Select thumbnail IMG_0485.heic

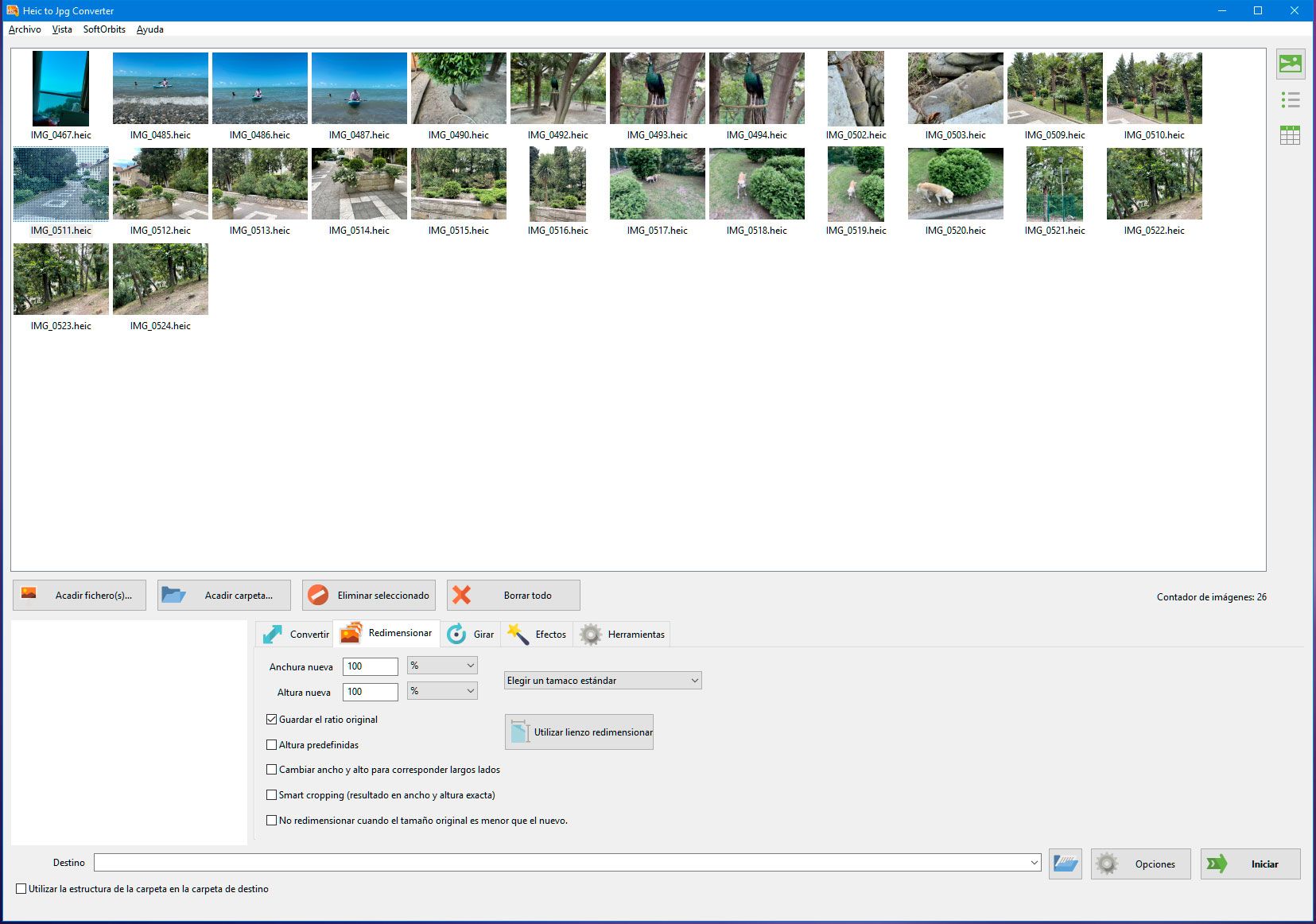[x=161, y=88]
